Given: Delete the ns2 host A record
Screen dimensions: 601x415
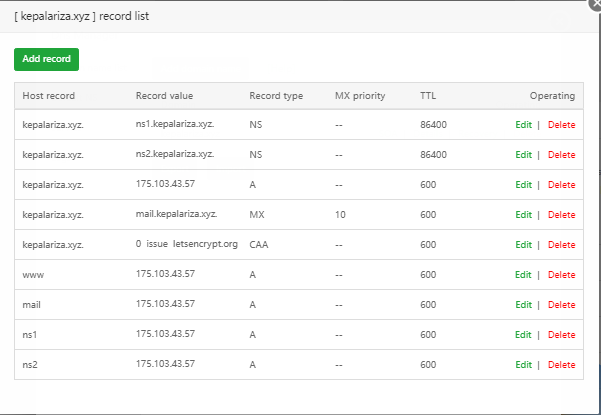Looking at the screenshot, I should [x=561, y=365].
